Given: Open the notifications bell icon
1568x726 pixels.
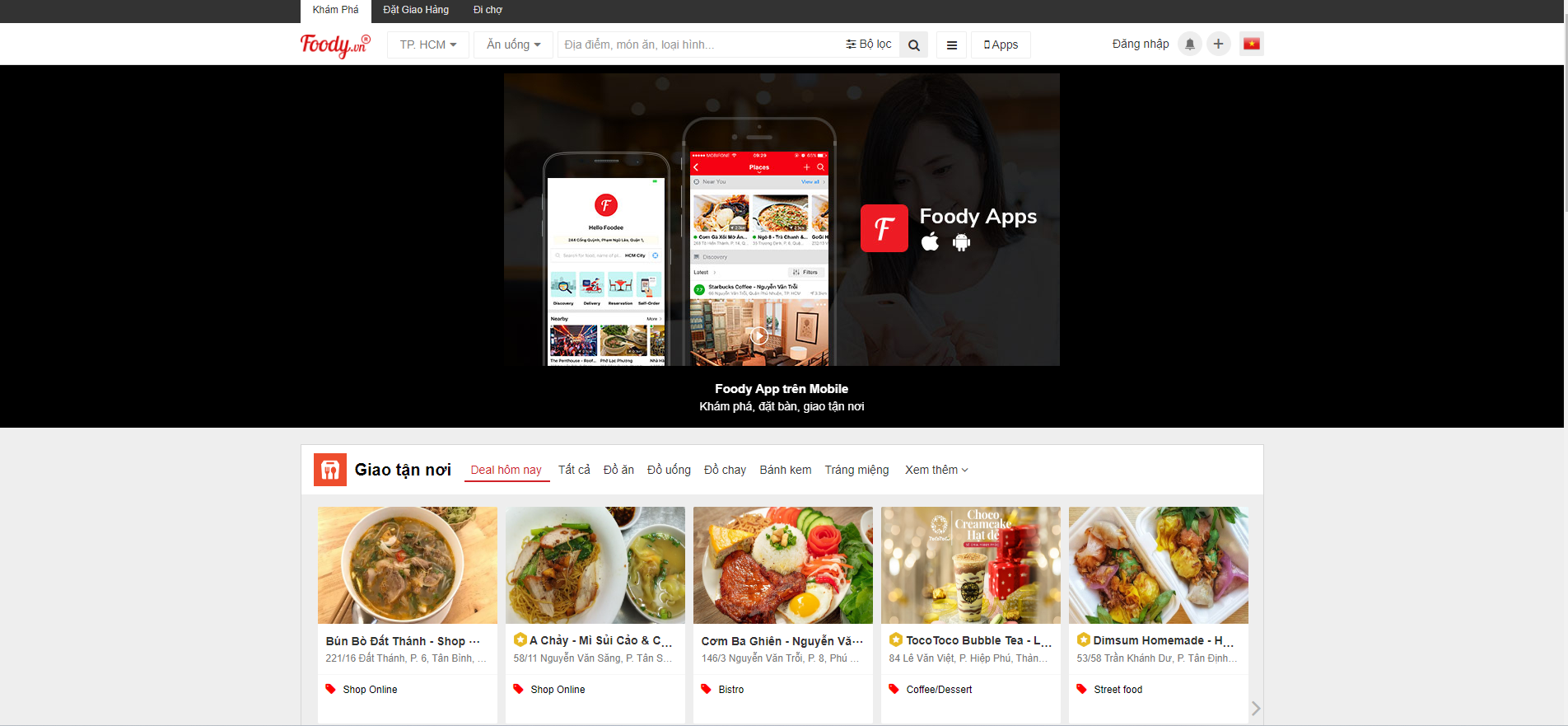Looking at the screenshot, I should coord(1190,44).
